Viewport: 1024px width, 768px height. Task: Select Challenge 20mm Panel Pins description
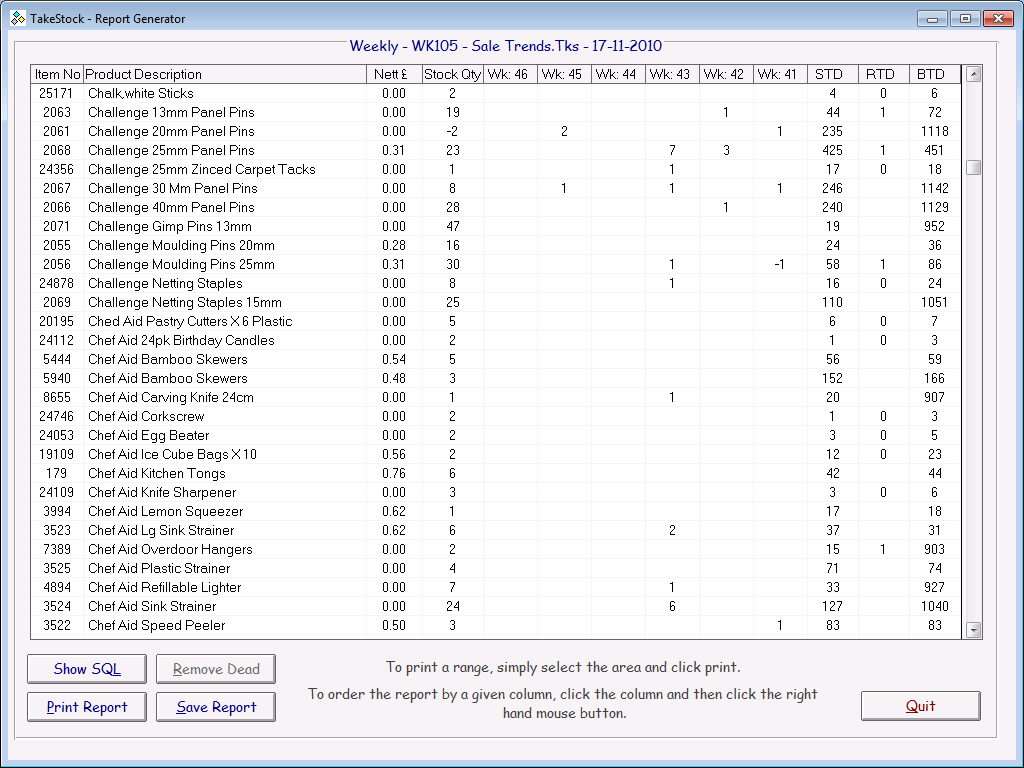point(171,131)
